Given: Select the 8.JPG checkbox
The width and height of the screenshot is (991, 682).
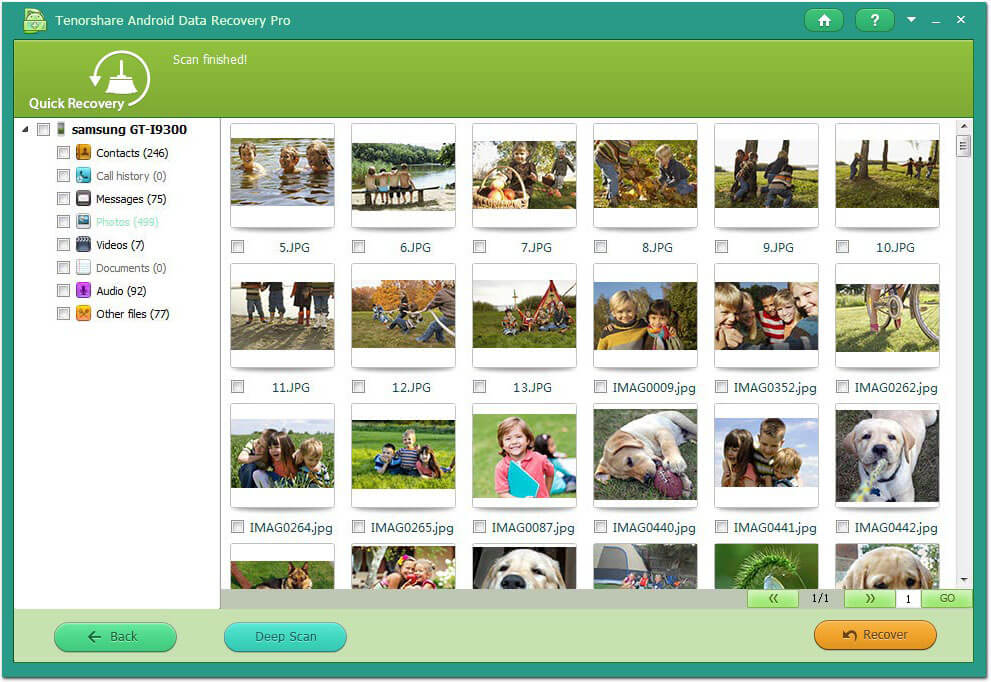Looking at the screenshot, I should tap(600, 247).
